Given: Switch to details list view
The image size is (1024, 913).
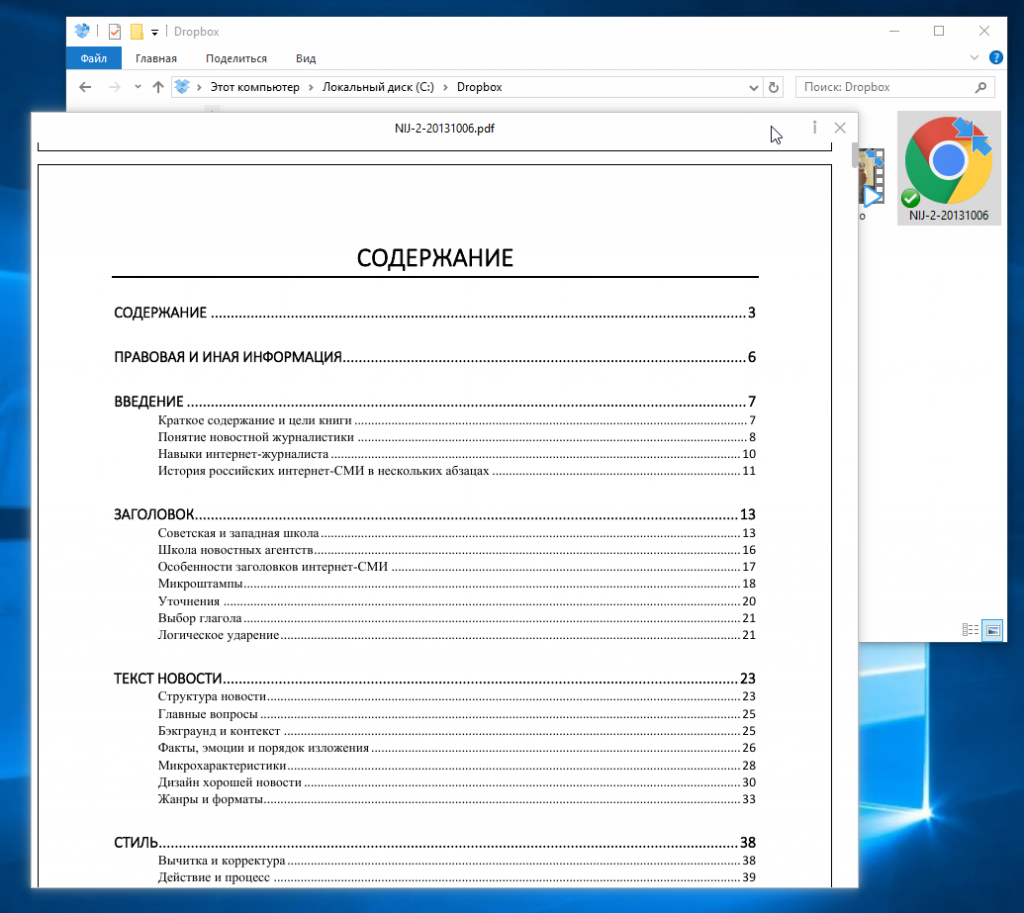Looking at the screenshot, I should pos(969,630).
